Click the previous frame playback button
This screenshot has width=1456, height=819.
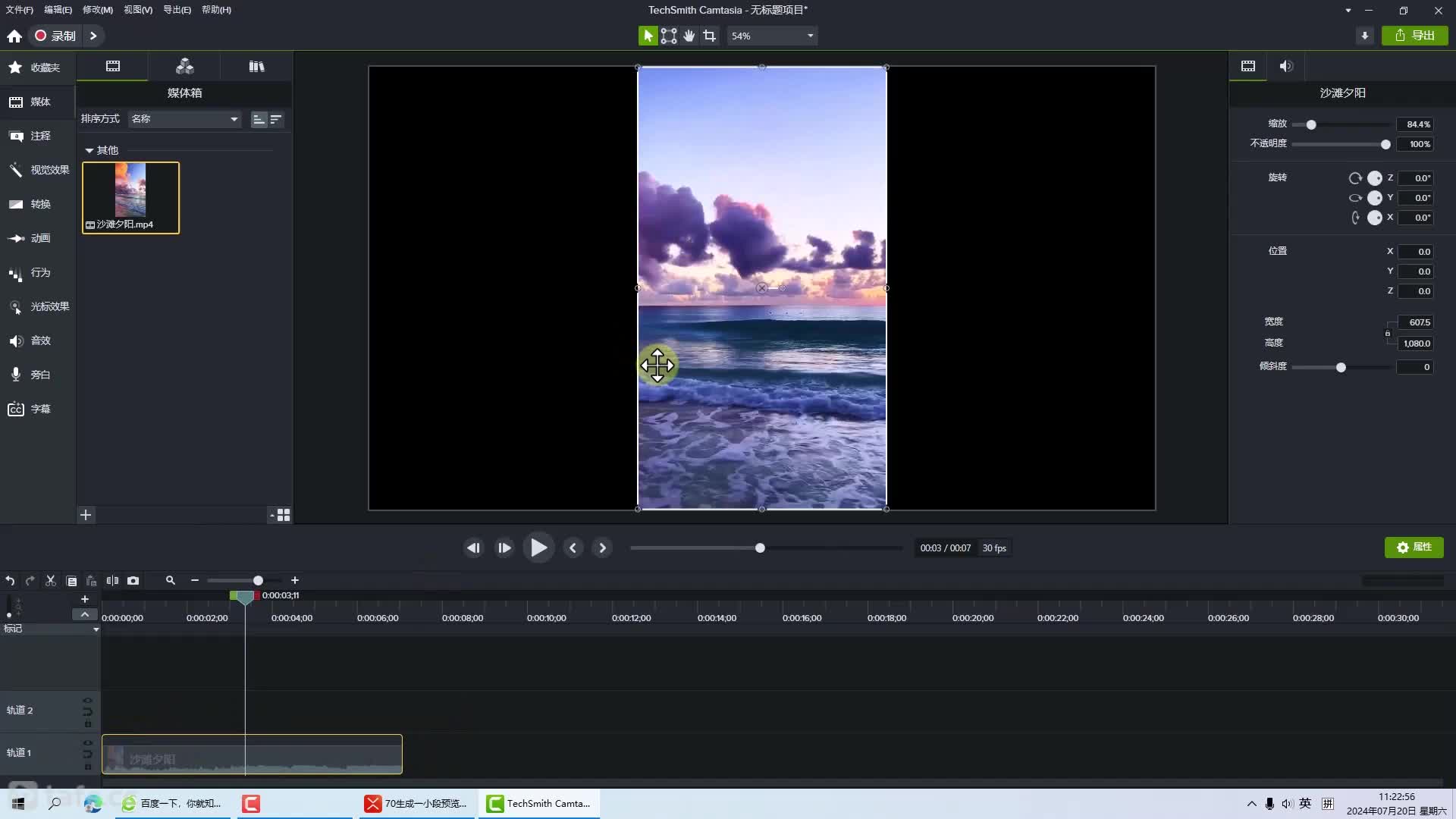pyautogui.click(x=473, y=548)
